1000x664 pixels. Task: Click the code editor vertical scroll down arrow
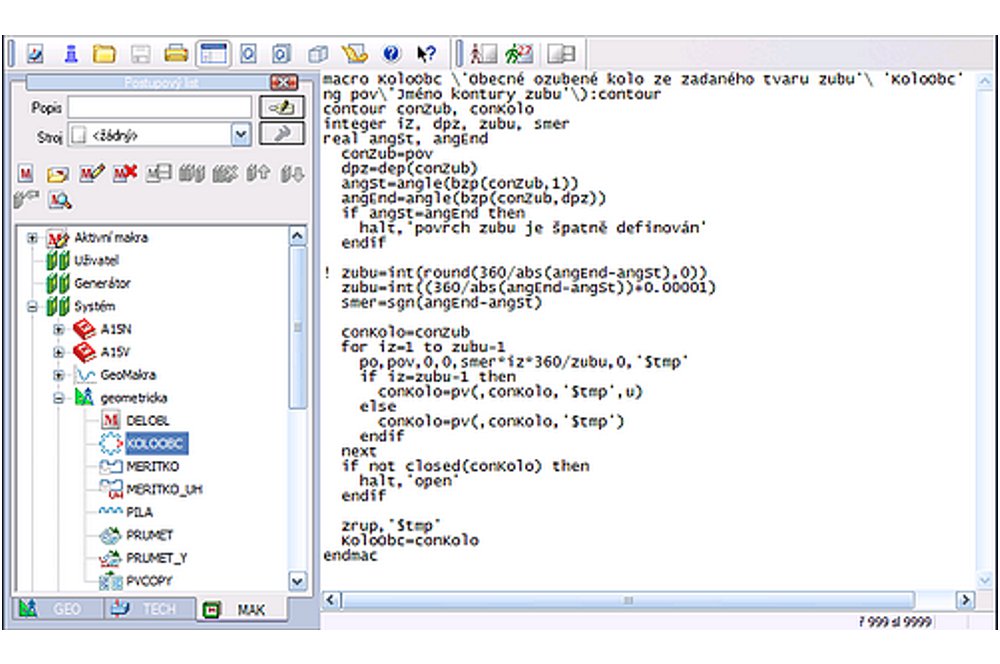tap(984, 580)
